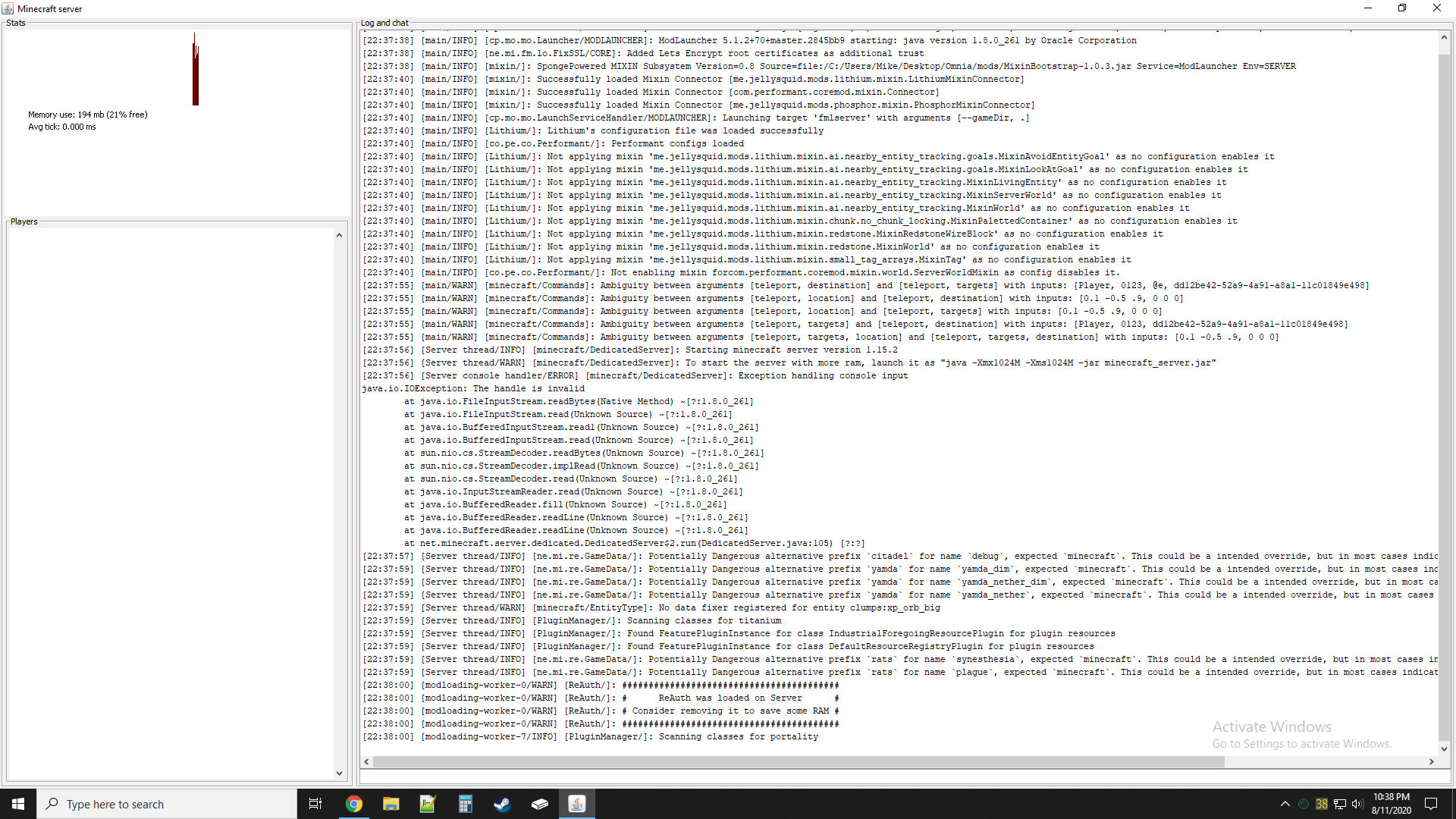Click the 'ReAuth was loaded on Server' log line
The image size is (1456, 819).
point(601,698)
